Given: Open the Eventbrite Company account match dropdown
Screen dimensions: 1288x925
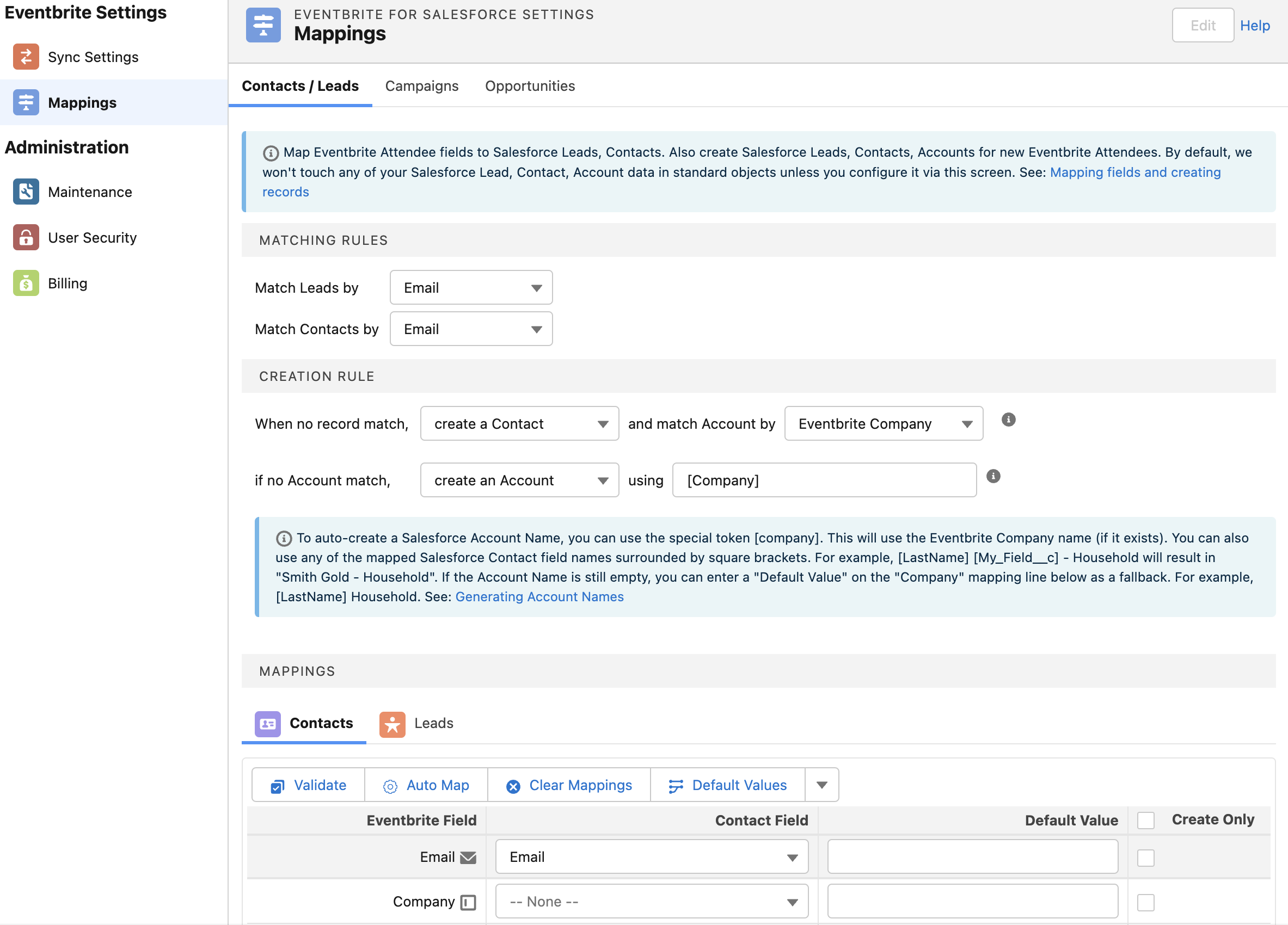Looking at the screenshot, I should (x=883, y=423).
